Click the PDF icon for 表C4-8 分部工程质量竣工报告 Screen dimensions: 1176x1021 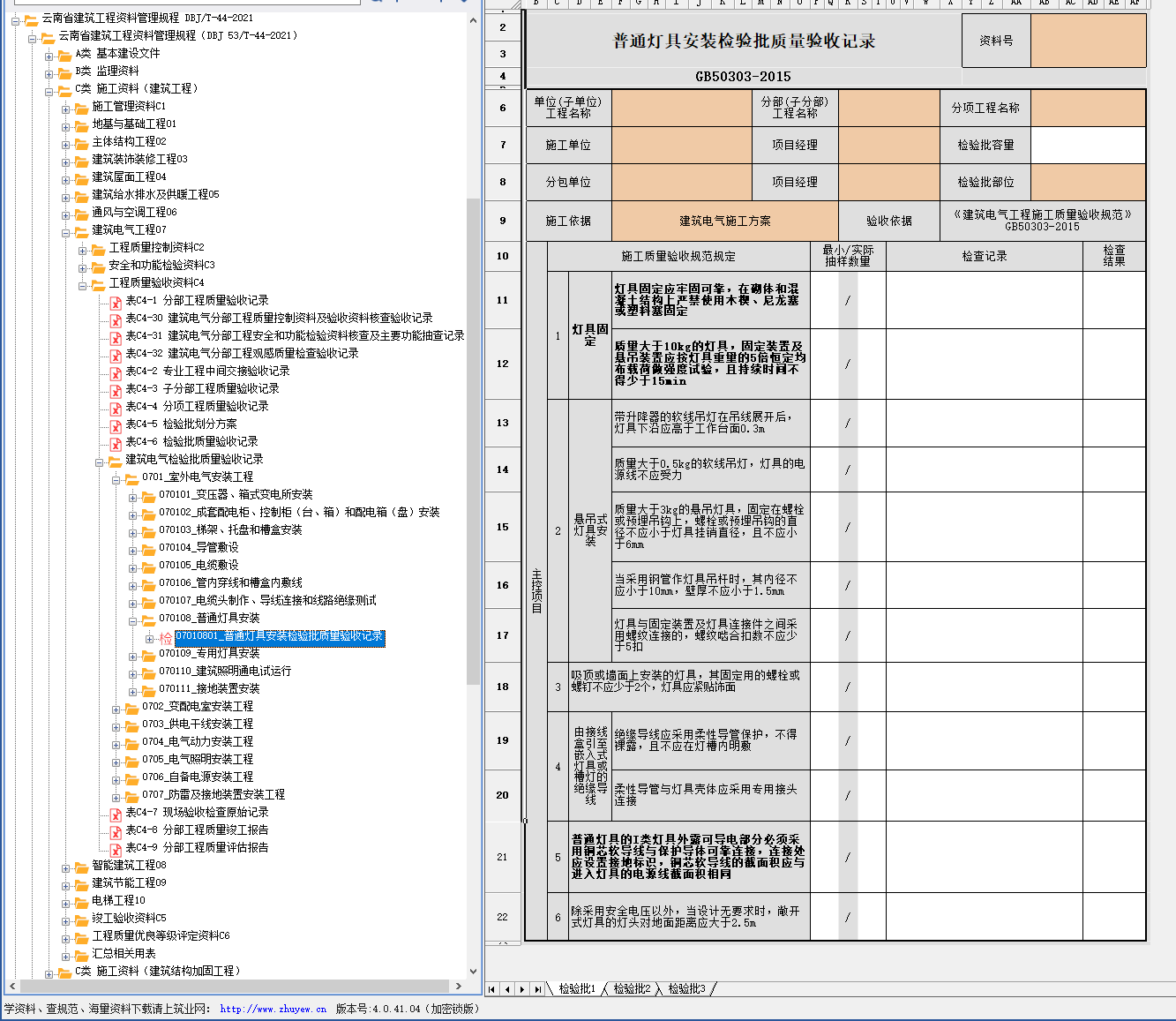[115, 832]
